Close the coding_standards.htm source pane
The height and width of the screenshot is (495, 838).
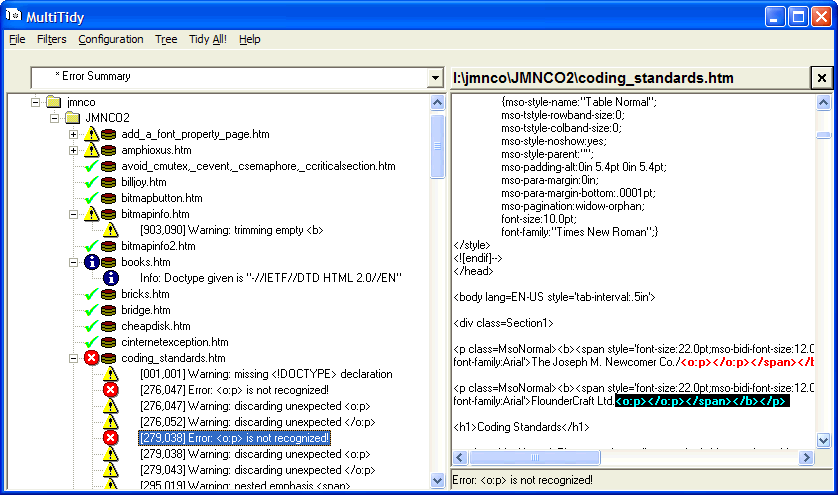[x=821, y=78]
